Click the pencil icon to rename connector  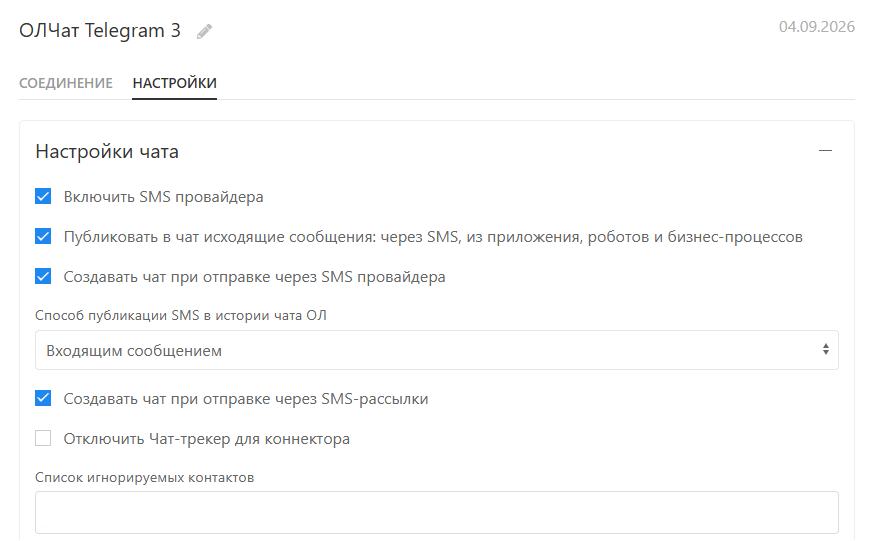coord(204,31)
